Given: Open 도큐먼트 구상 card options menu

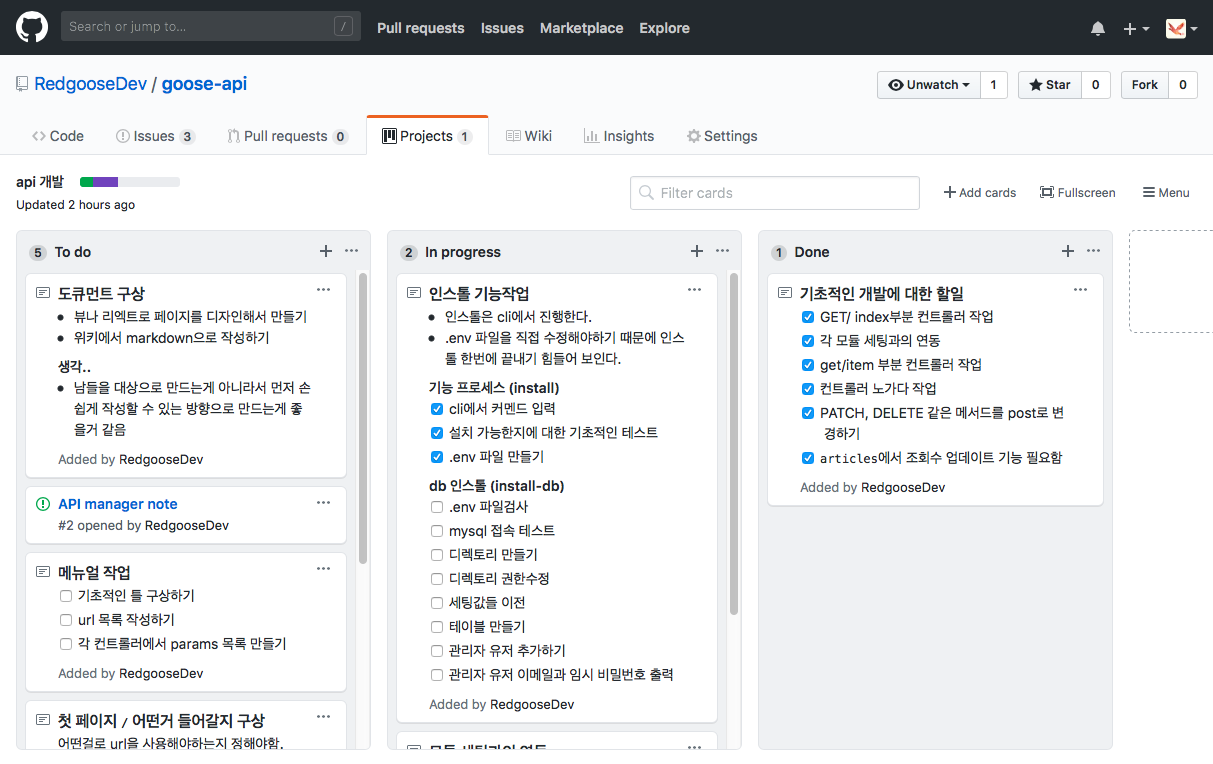Looking at the screenshot, I should click(x=323, y=290).
